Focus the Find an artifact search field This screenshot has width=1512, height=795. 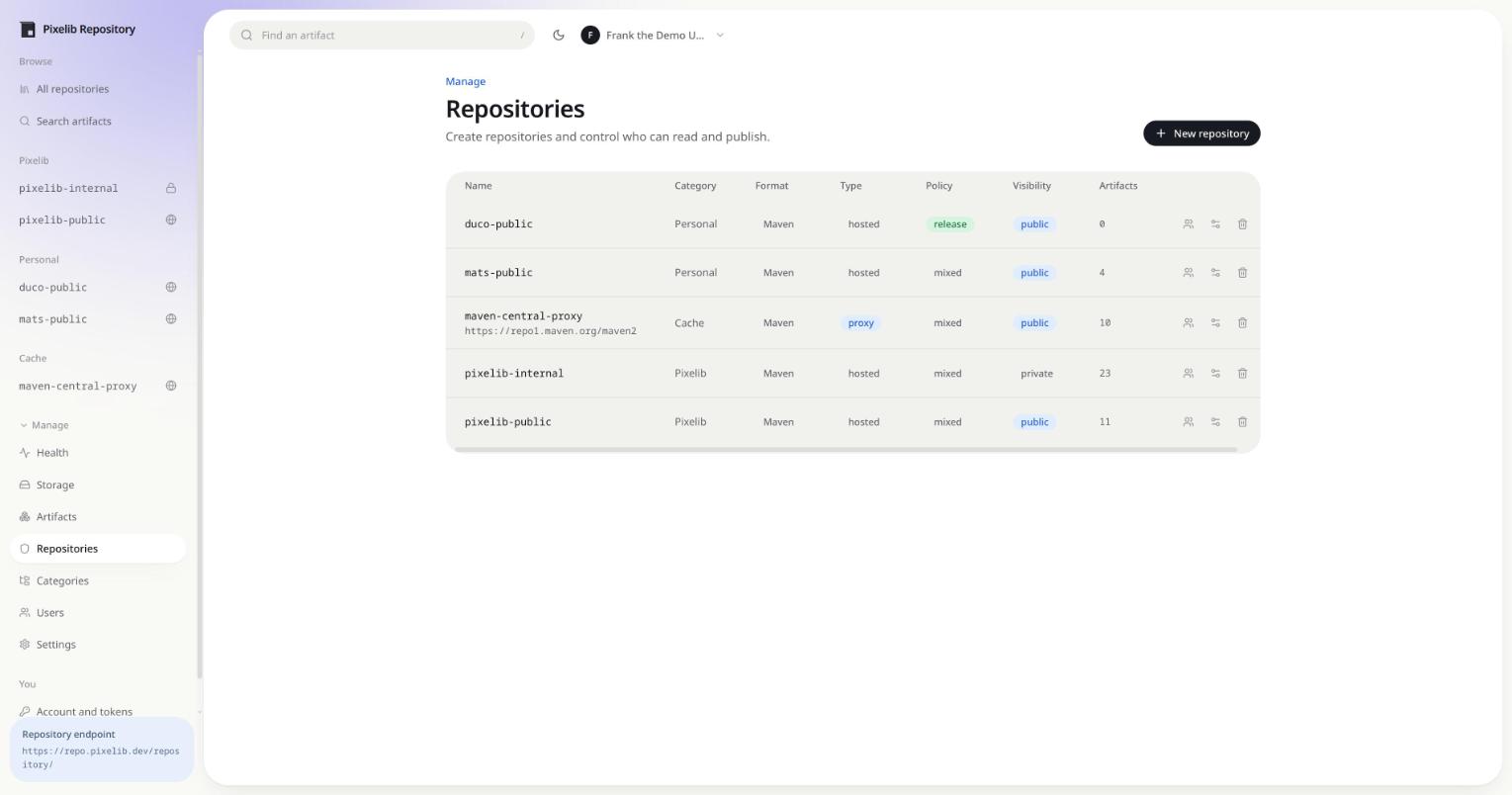pos(382,36)
